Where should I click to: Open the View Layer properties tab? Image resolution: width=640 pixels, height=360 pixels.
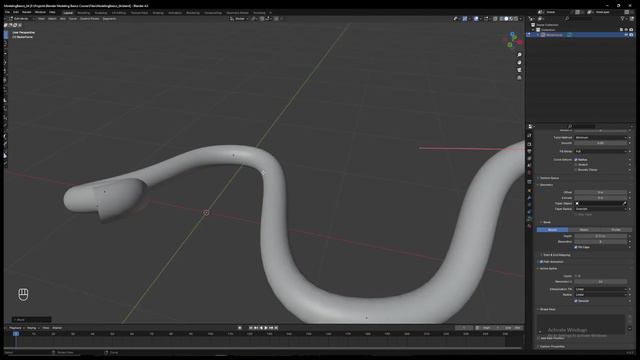pyautogui.click(x=530, y=159)
